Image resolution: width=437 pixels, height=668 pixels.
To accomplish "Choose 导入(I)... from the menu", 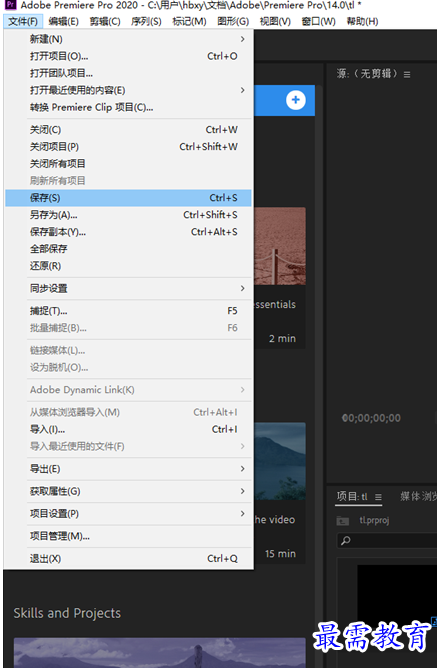I will click(128, 429).
